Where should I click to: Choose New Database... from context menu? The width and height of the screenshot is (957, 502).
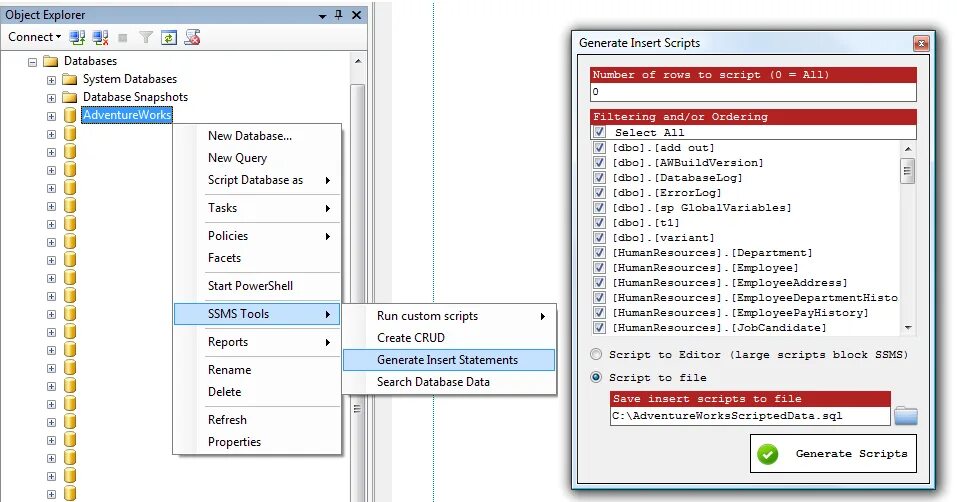[x=257, y=136]
